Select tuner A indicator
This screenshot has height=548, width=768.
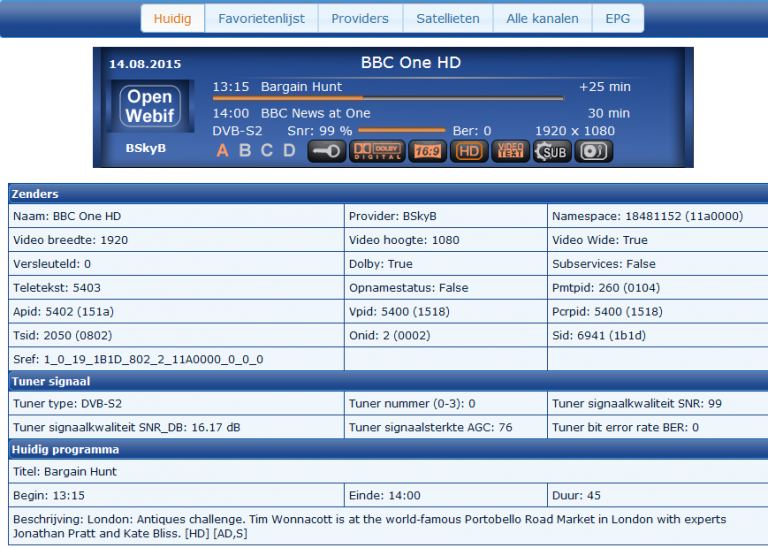(222, 151)
